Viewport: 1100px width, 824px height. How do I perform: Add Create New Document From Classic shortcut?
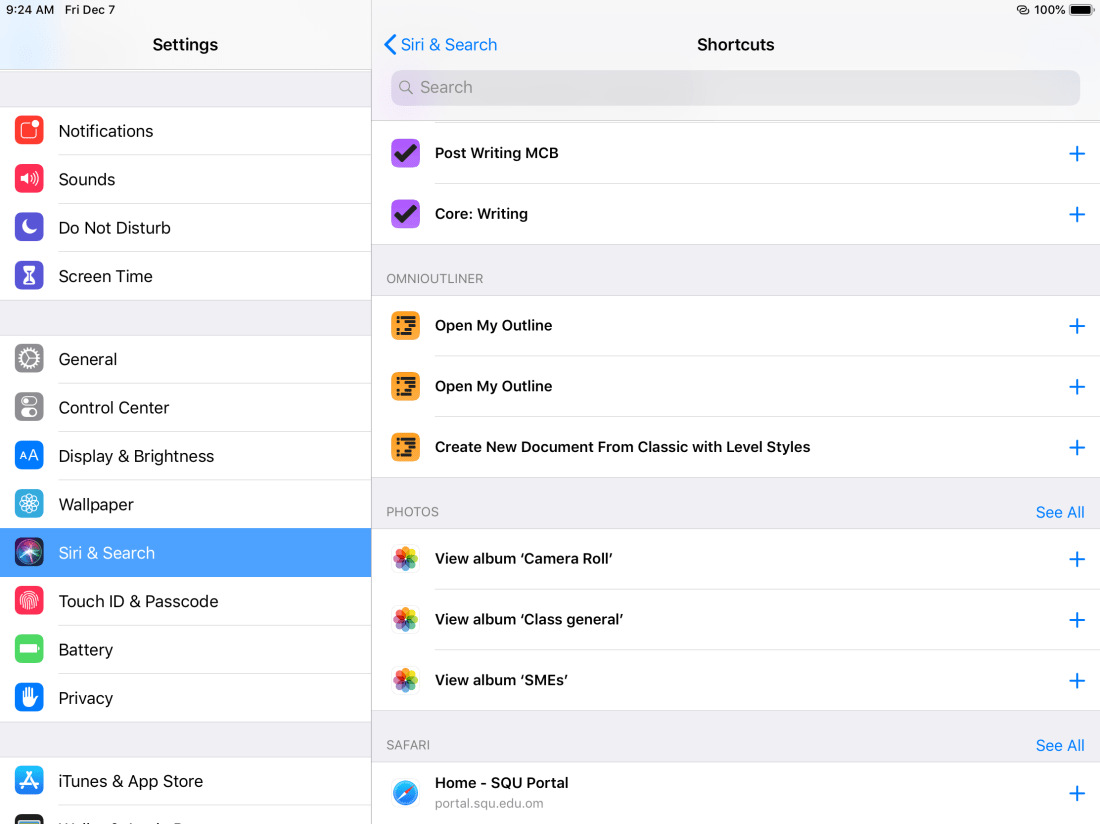tap(1076, 447)
